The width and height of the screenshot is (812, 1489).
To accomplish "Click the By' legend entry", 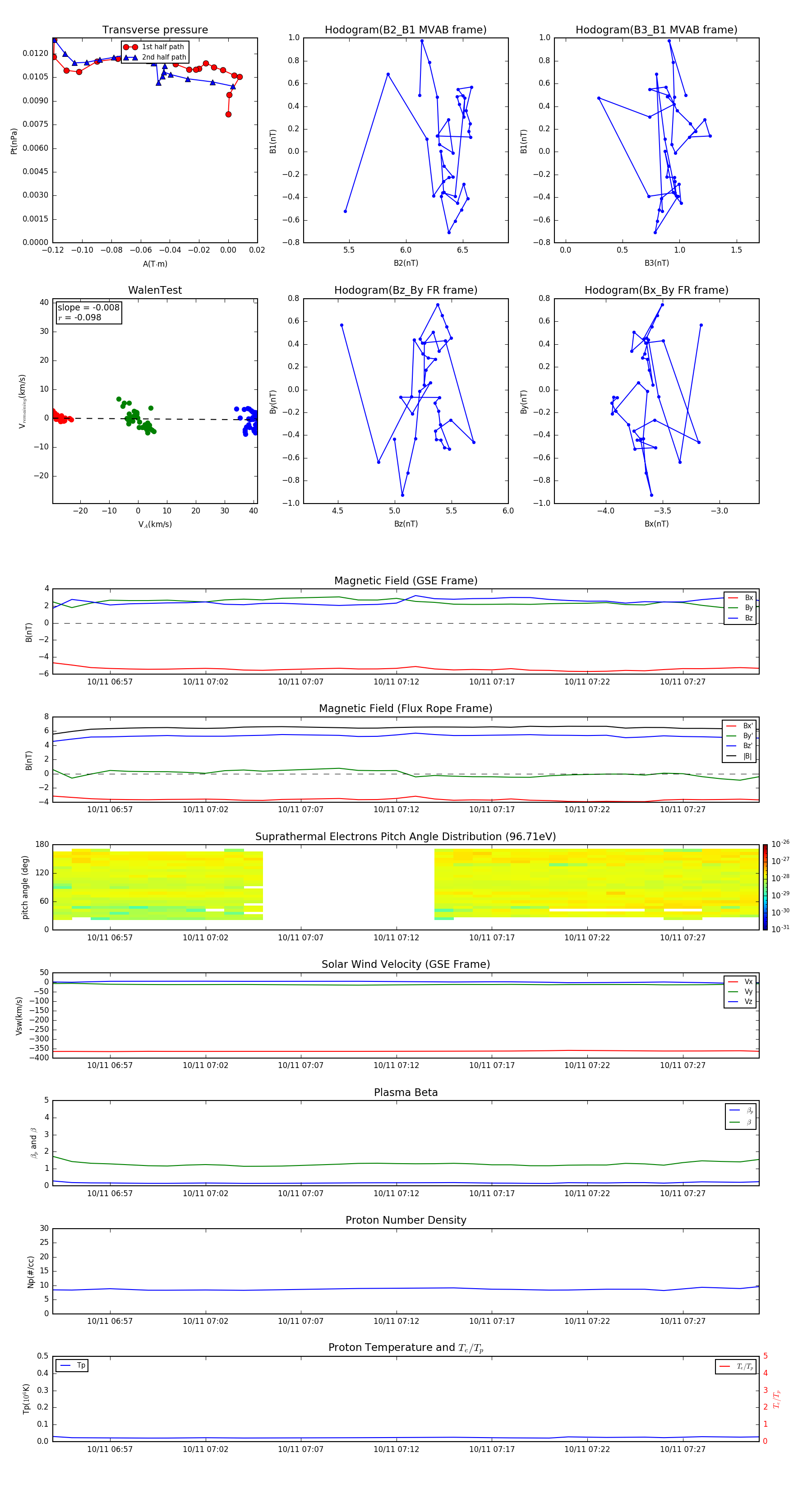I will pos(740,736).
